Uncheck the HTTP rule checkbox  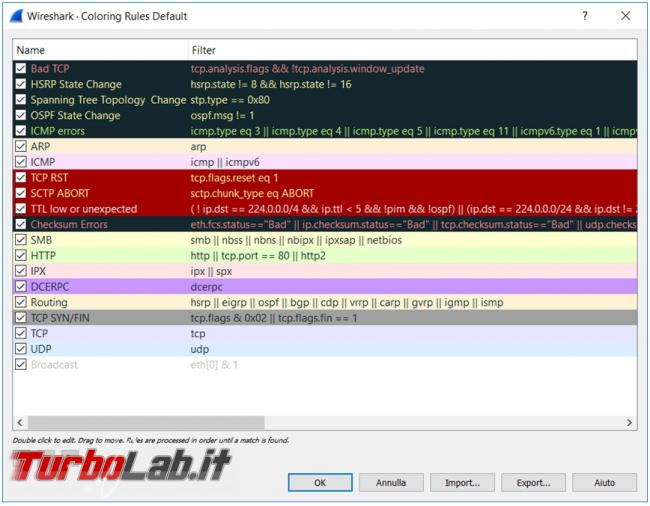point(21,255)
